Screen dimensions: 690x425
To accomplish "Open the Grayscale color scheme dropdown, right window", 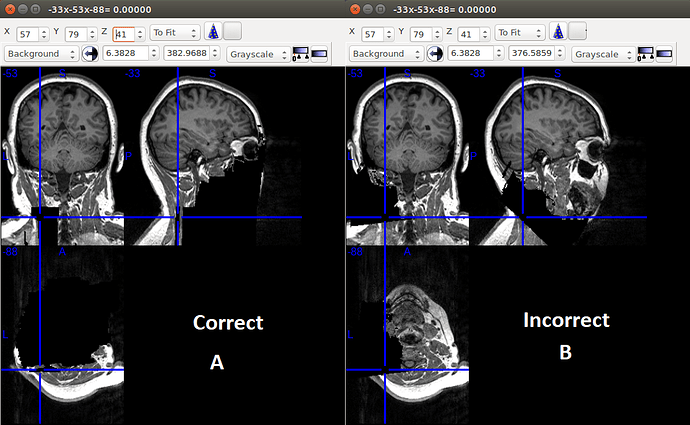I will click(x=603, y=54).
